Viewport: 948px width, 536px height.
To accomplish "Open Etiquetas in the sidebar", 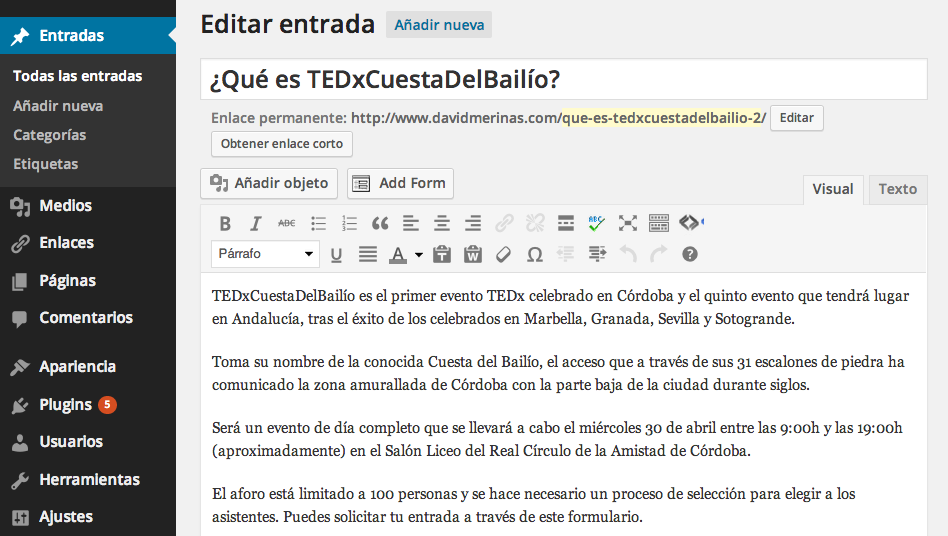I will 45,164.
